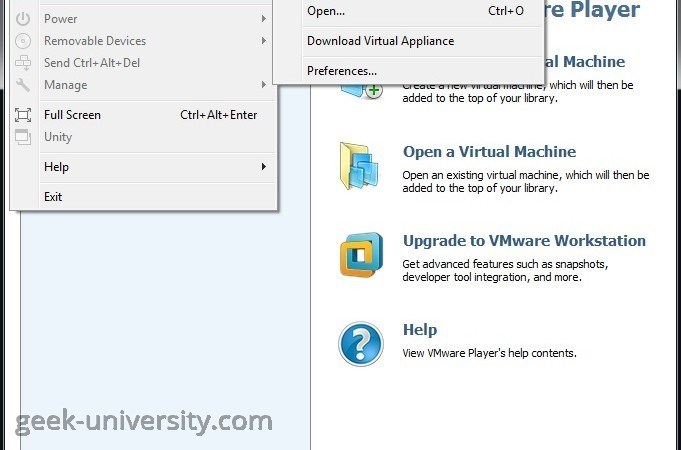
Task: Click the Open a Virtual Machine folder icon
Action: 359,166
